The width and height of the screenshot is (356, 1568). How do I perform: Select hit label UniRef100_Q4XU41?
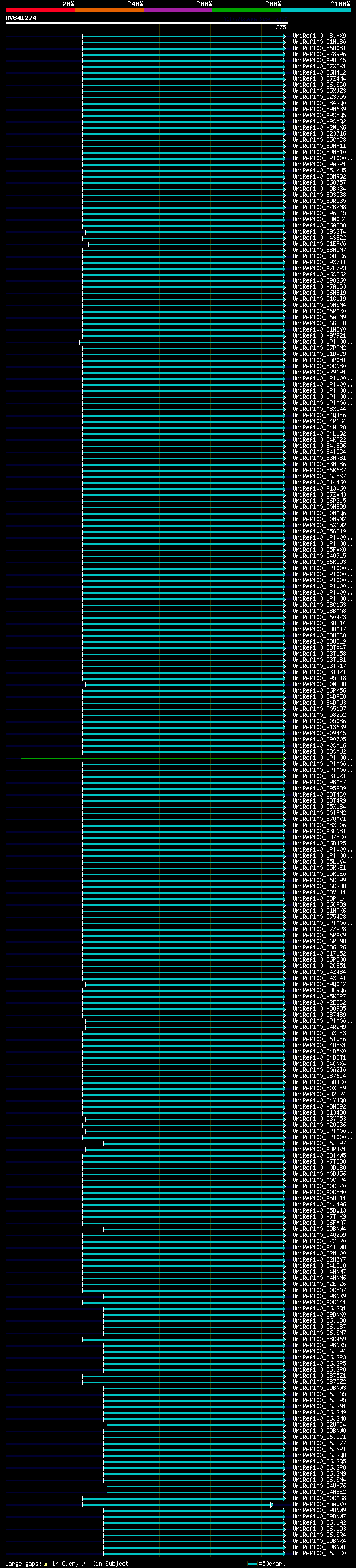[x=319, y=978]
